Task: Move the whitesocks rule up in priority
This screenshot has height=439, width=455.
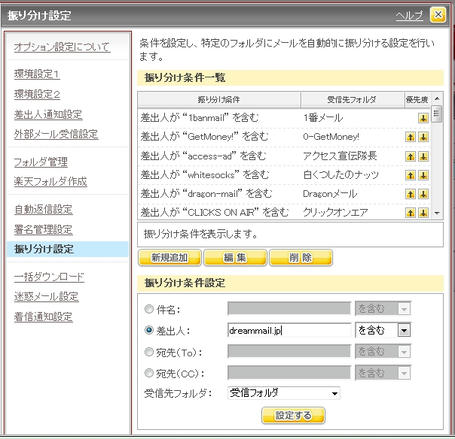Action: [x=410, y=175]
